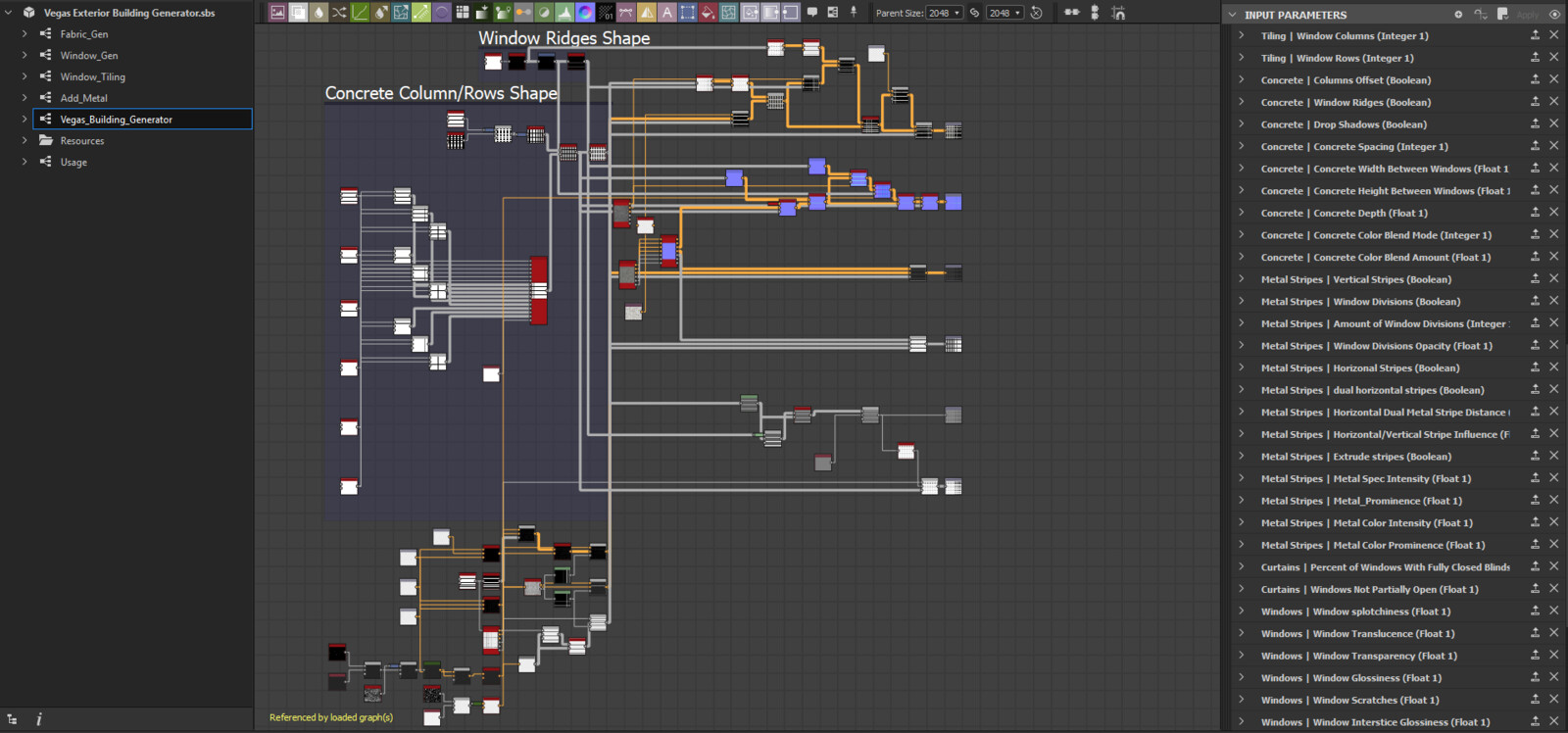Add a Curve node from toolbar
The image size is (1568, 733).
360,13
